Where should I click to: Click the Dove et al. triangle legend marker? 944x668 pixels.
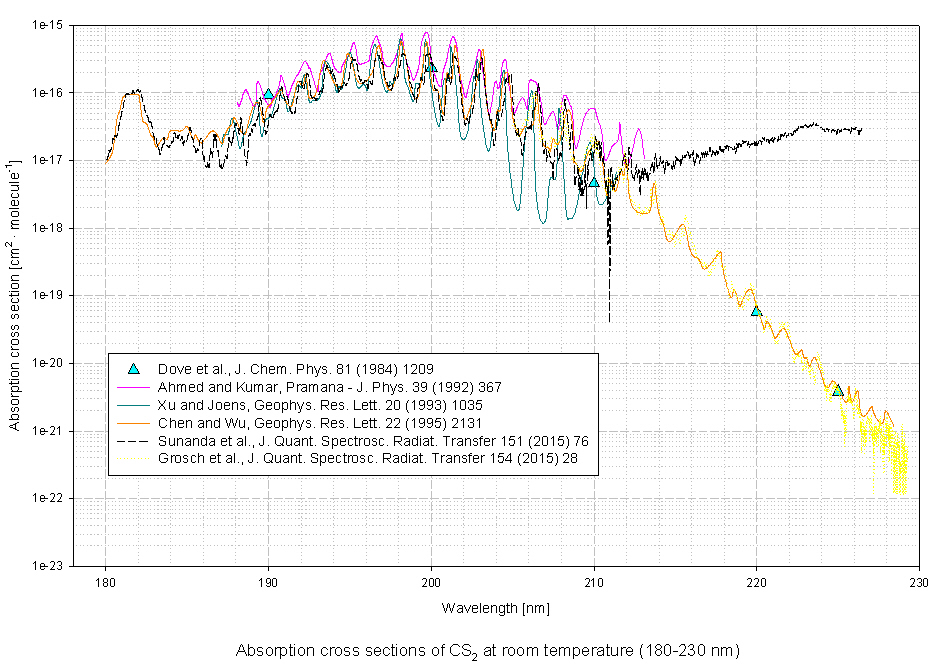(x=132, y=369)
